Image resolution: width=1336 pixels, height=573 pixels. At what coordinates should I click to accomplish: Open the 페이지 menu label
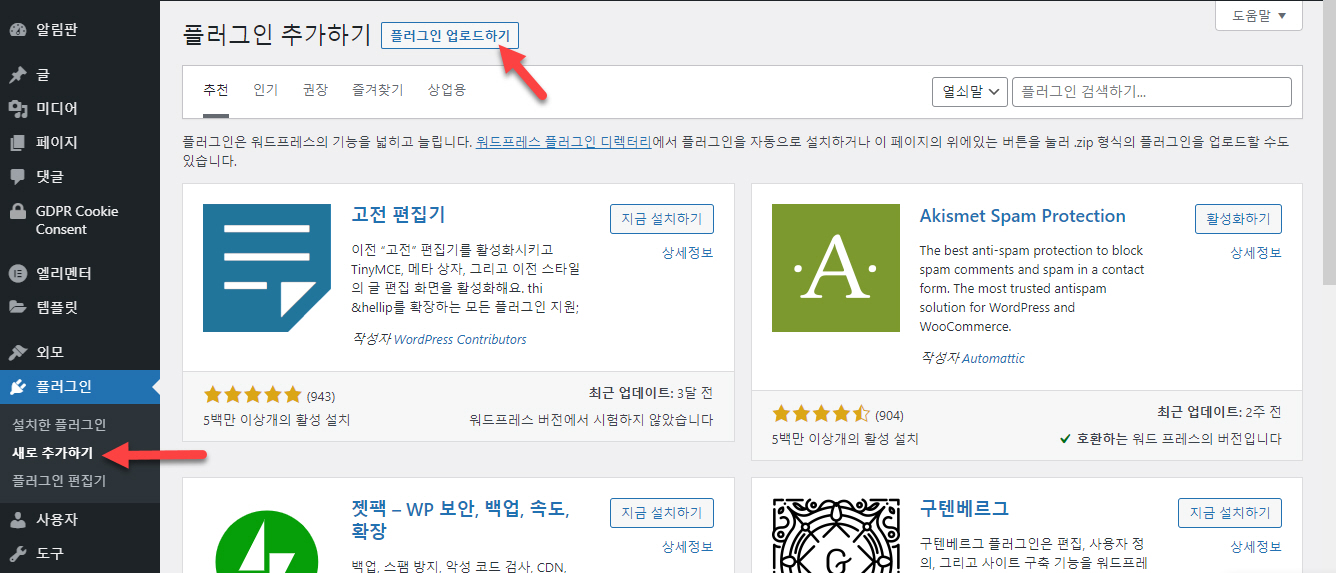click(x=57, y=143)
